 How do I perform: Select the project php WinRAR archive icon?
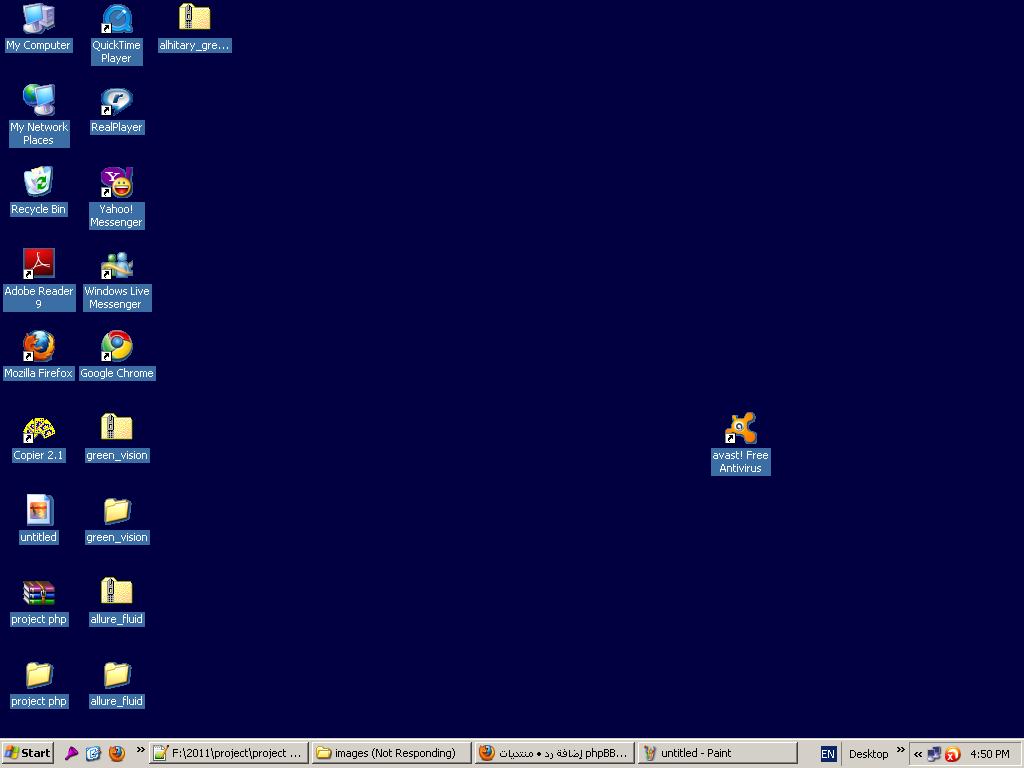(39, 594)
